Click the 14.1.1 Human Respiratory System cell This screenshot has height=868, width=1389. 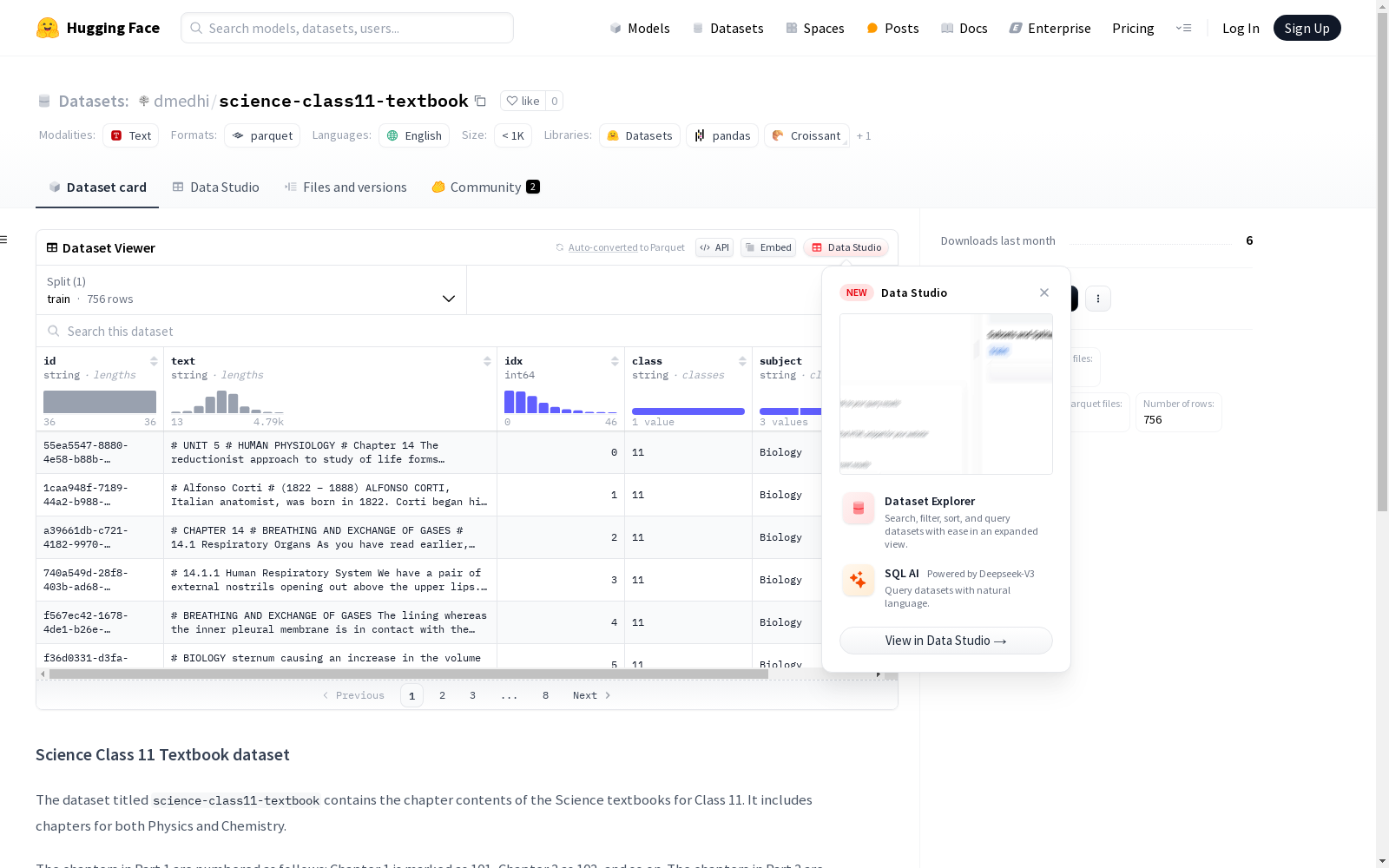pos(330,580)
